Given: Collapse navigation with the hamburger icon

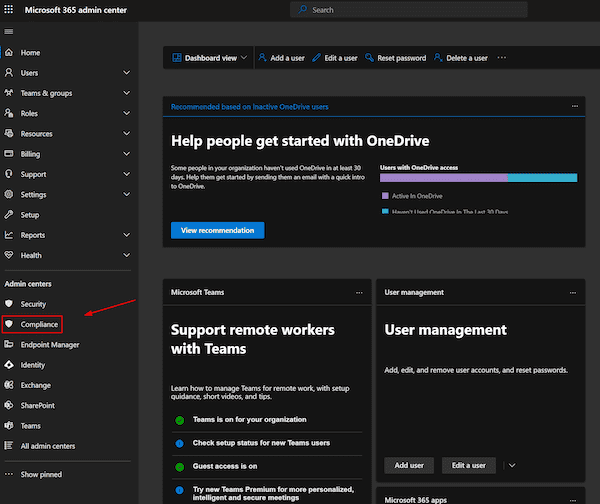Looking at the screenshot, I should 9,32.
